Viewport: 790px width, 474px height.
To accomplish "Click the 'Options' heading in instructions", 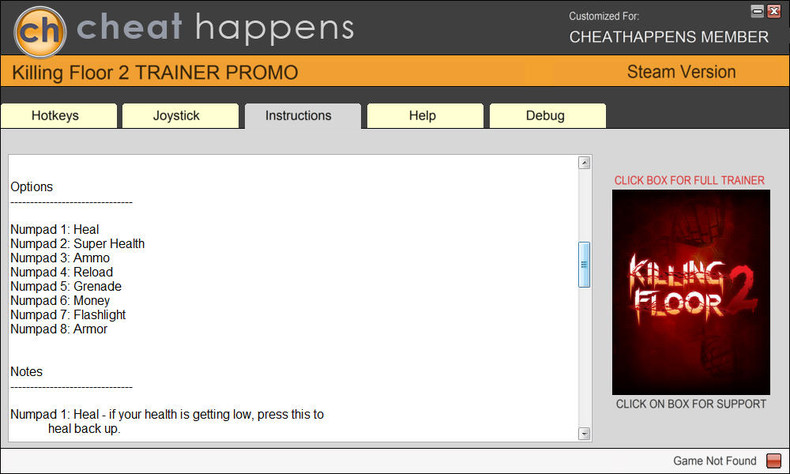I will pyautogui.click(x=31, y=187).
